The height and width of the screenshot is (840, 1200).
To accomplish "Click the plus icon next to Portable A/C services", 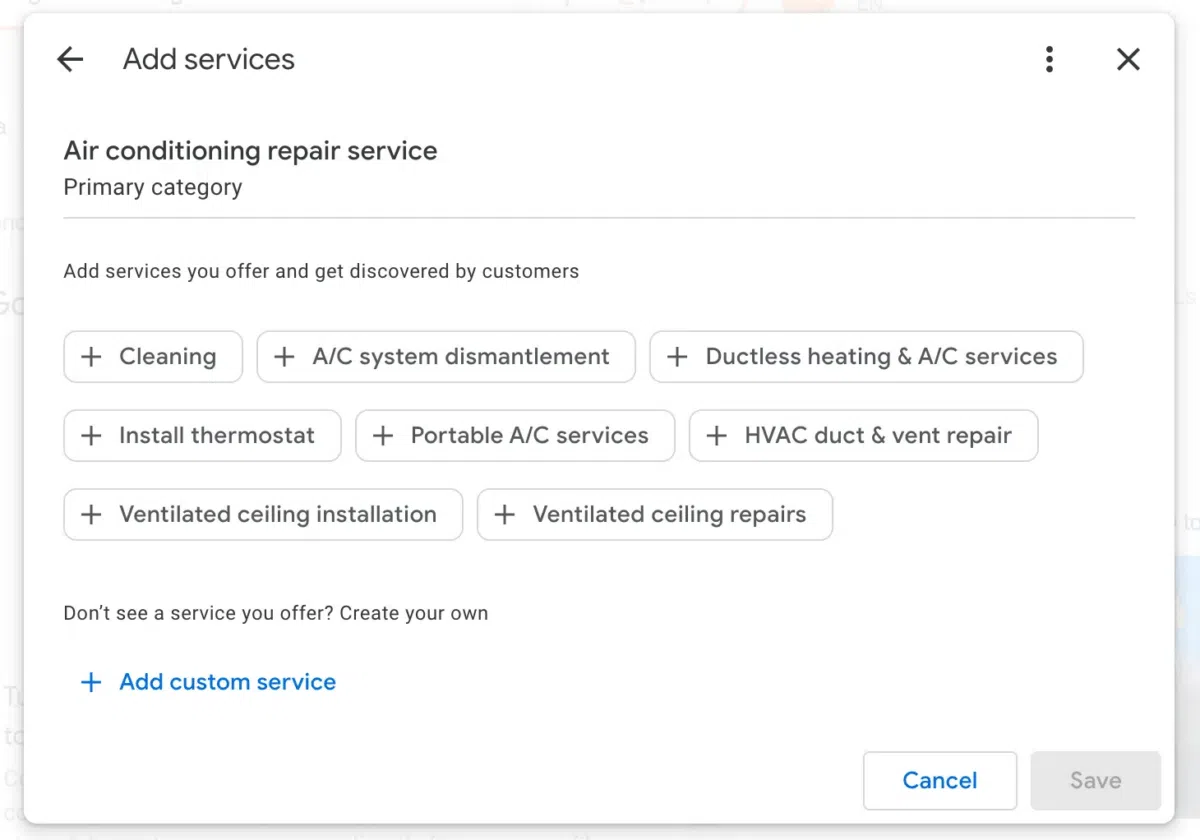I will [x=381, y=435].
